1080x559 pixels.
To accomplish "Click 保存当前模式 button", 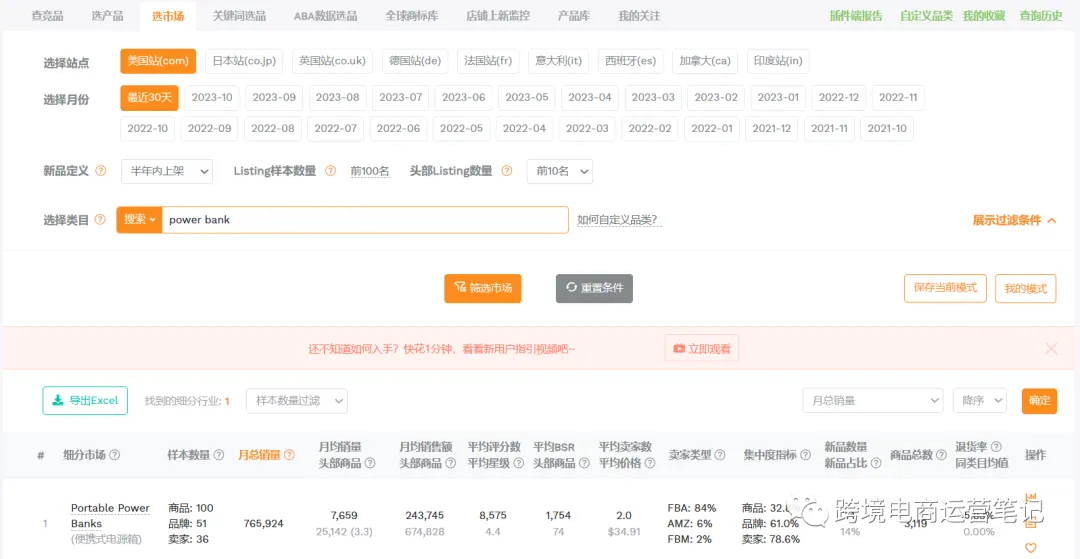I will (945, 288).
